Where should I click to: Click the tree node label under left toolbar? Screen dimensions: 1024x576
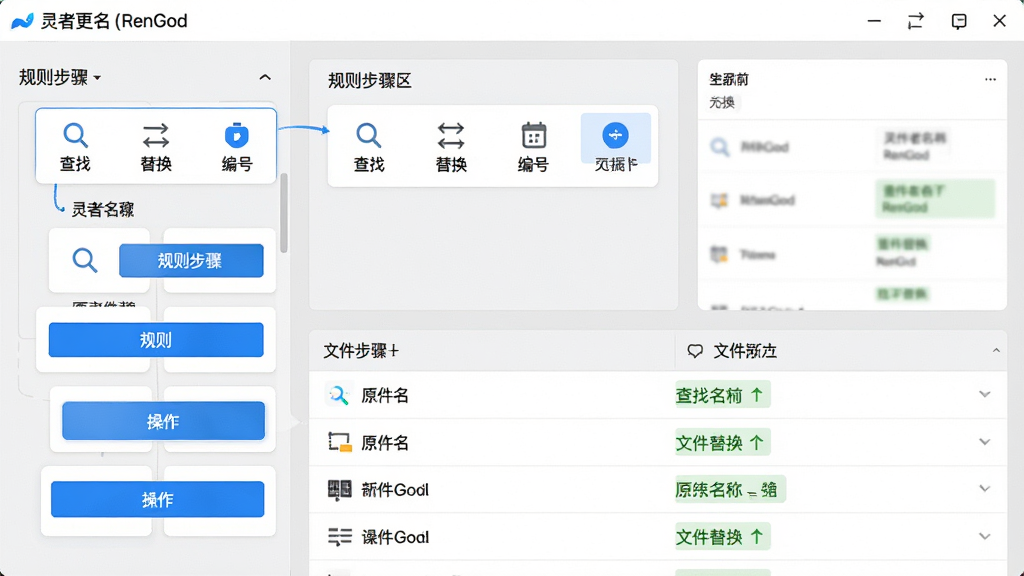click(x=103, y=210)
